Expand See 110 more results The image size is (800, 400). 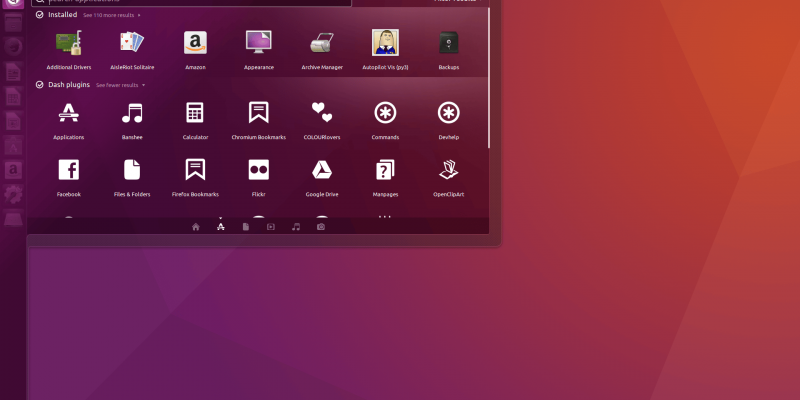pyautogui.click(x=111, y=15)
